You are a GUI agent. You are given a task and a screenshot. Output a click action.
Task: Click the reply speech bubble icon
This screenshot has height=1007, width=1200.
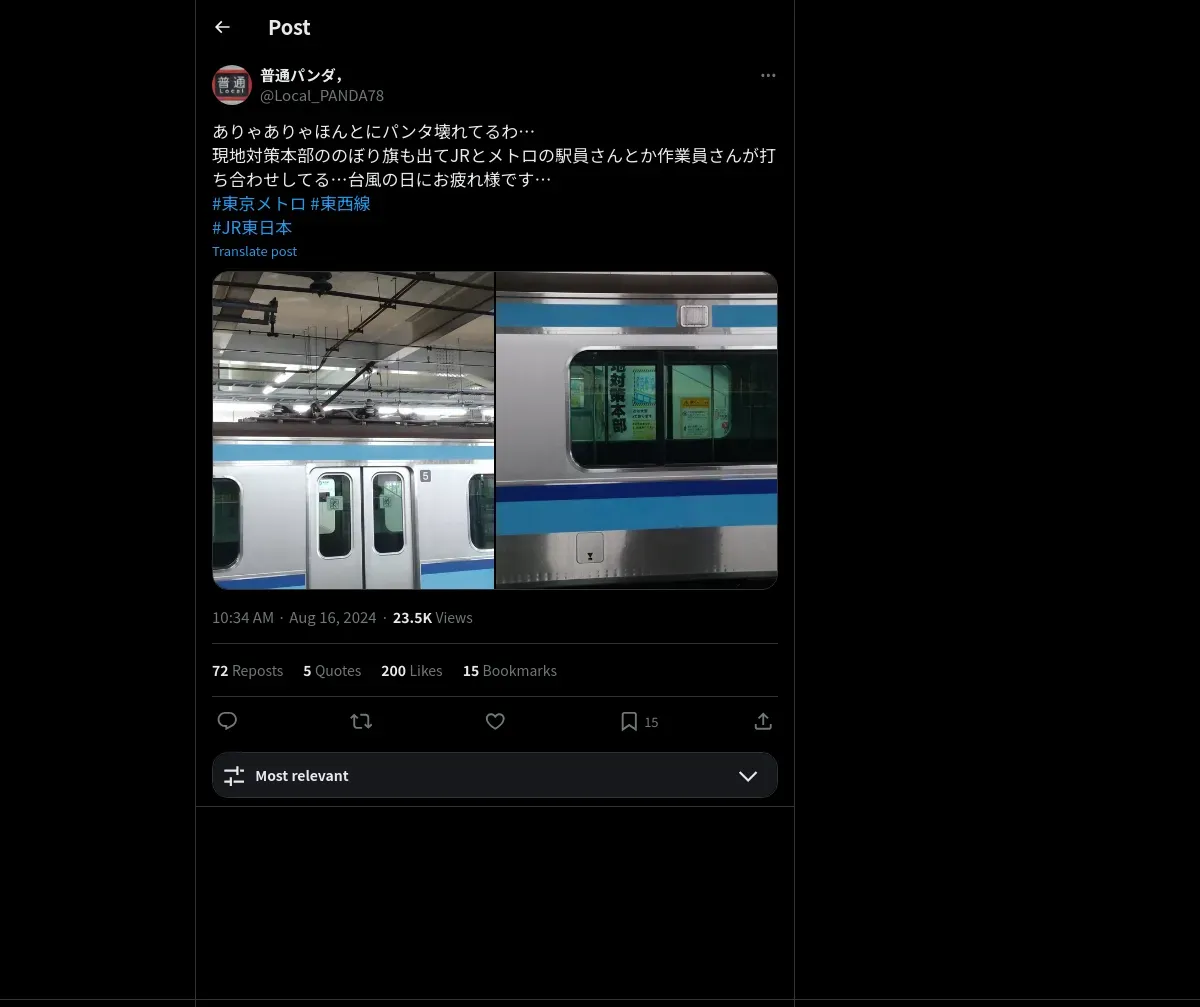(x=227, y=721)
